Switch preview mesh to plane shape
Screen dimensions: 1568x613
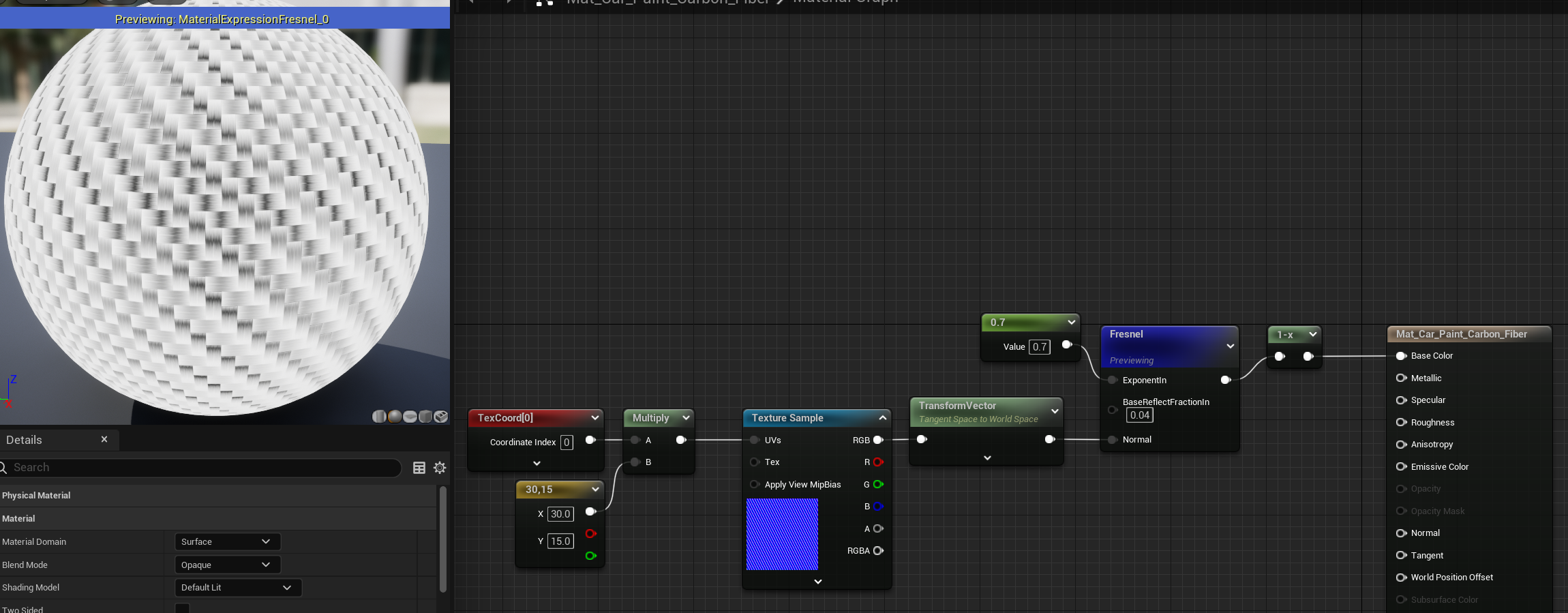[410, 417]
